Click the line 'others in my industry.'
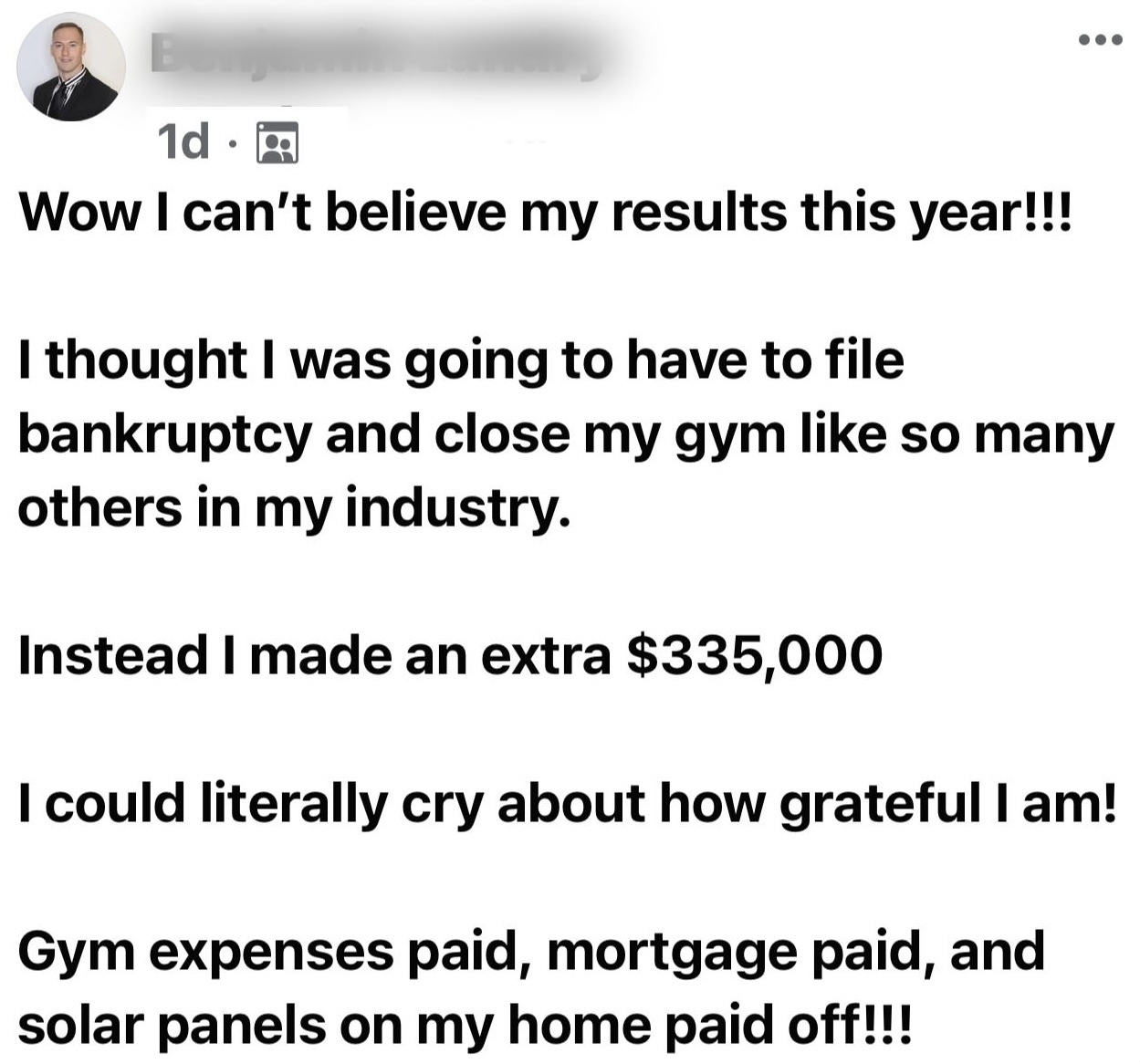The height and width of the screenshot is (1064, 1140). click(x=294, y=508)
